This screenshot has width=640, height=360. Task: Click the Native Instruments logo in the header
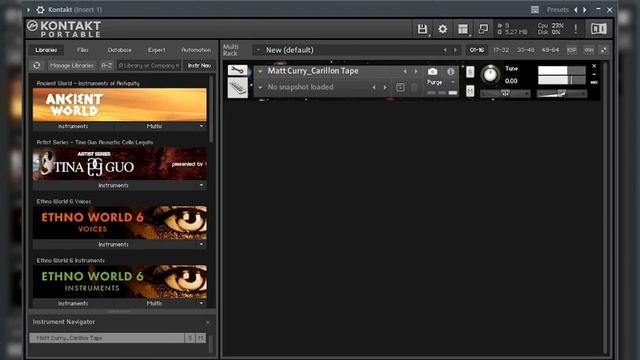pyautogui.click(x=599, y=29)
